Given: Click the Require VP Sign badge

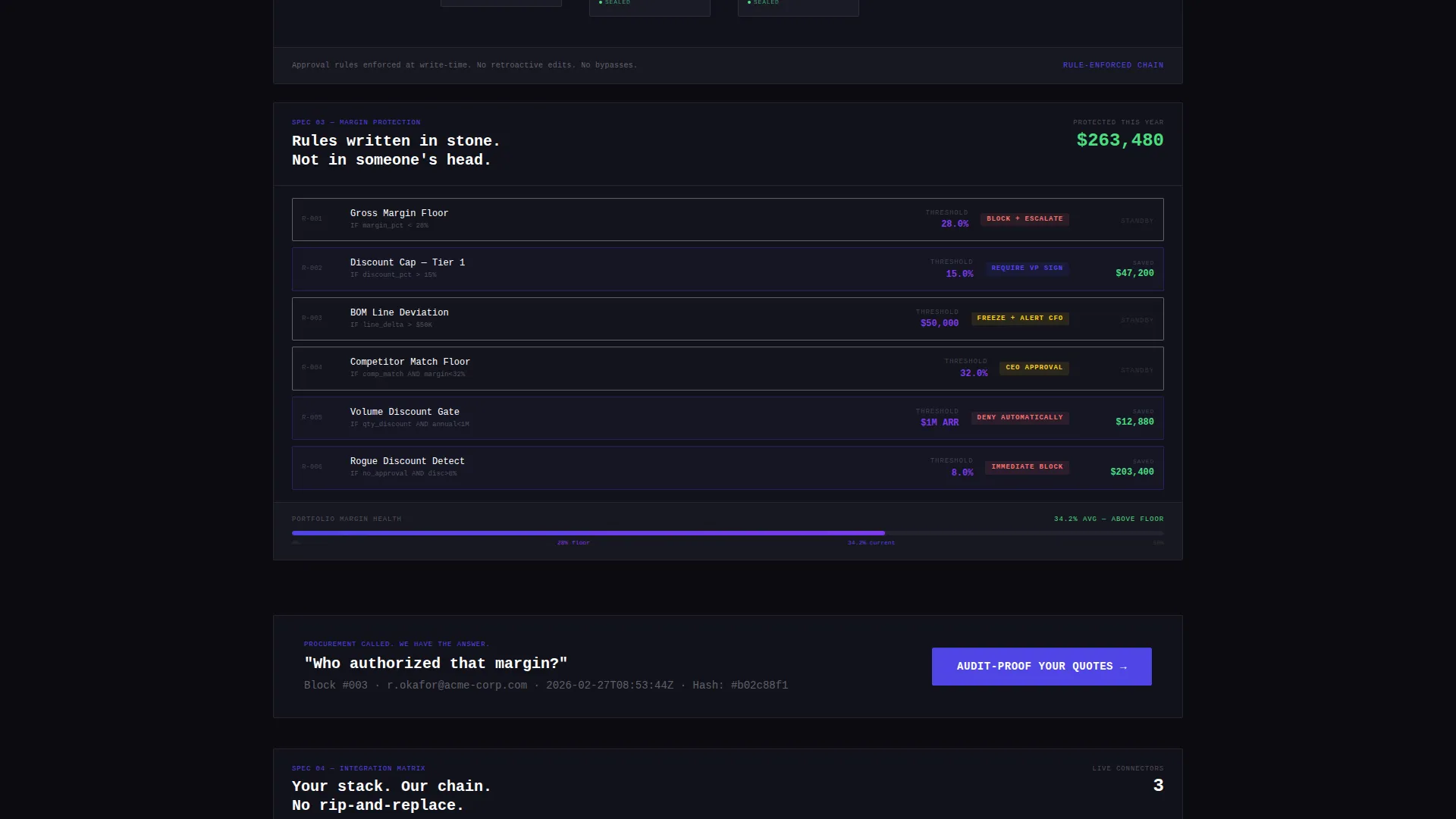Looking at the screenshot, I should 1027,268.
